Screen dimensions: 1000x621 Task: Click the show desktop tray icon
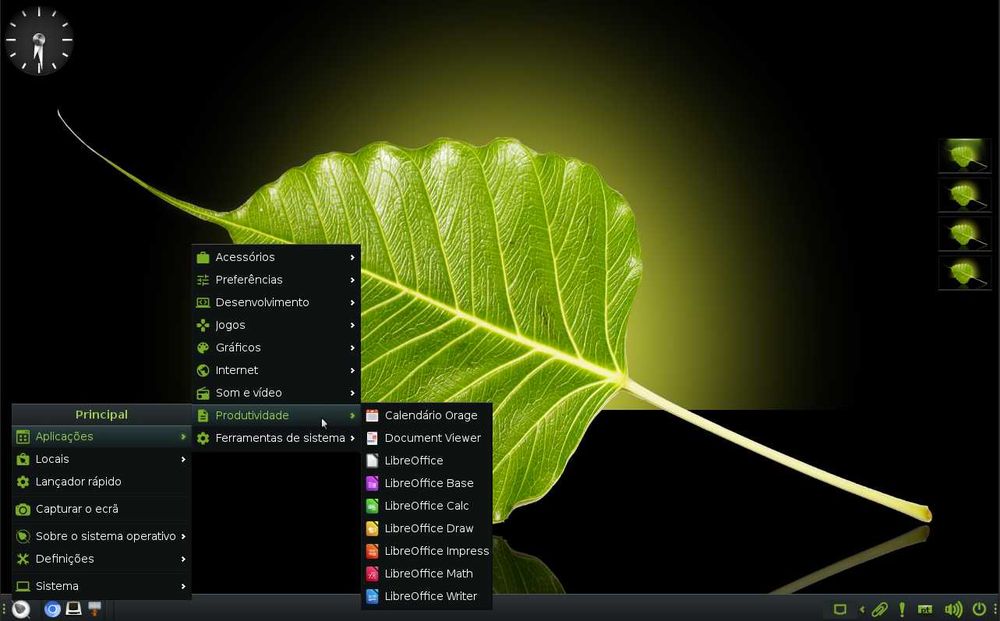[841, 610]
